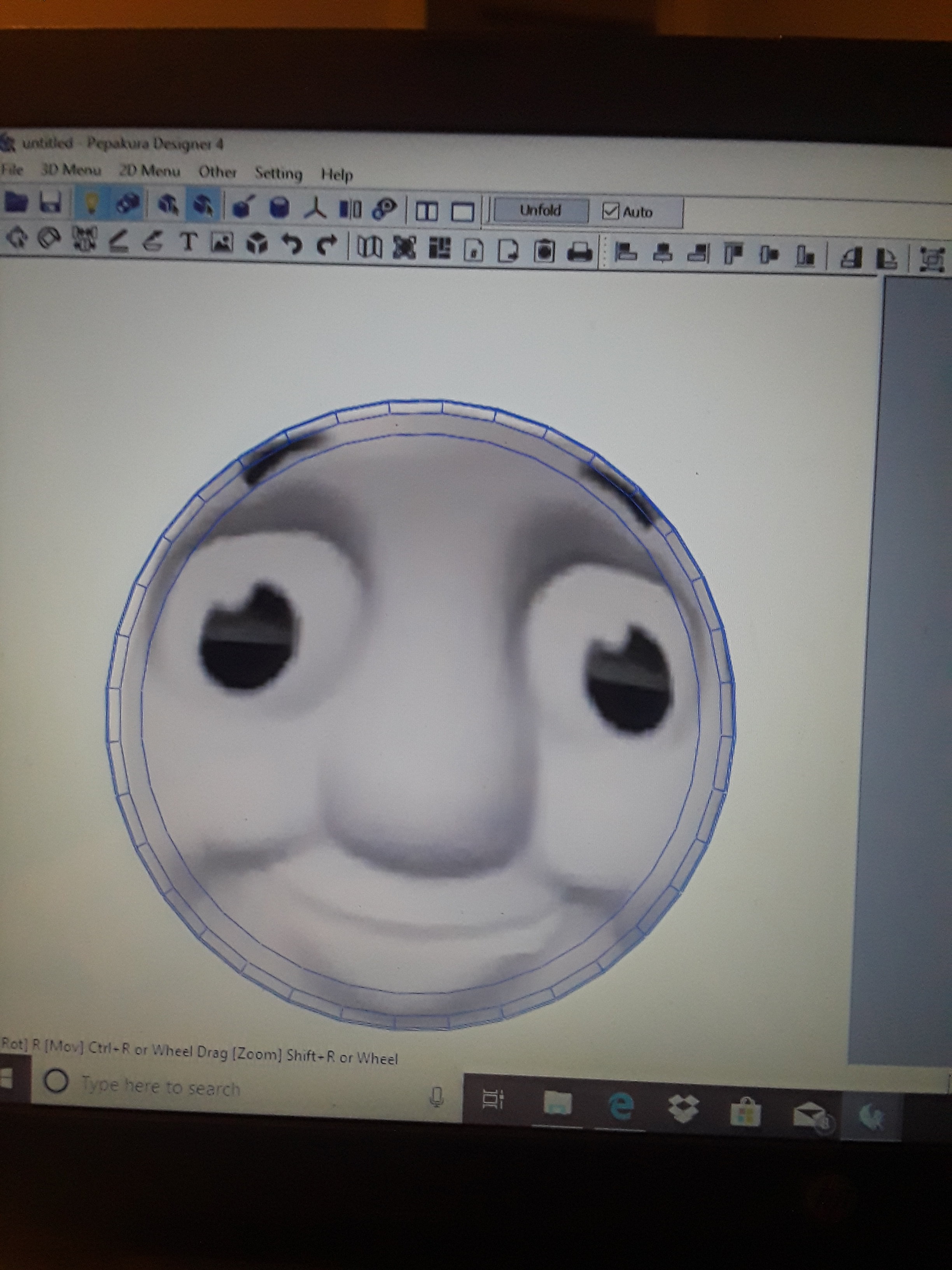The height and width of the screenshot is (1270, 952).
Task: Select the edge color pencil tool
Action: coord(153,242)
